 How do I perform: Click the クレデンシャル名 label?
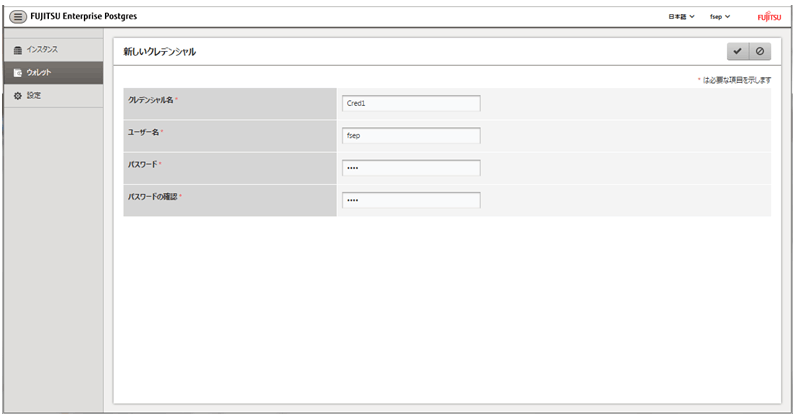point(150,100)
